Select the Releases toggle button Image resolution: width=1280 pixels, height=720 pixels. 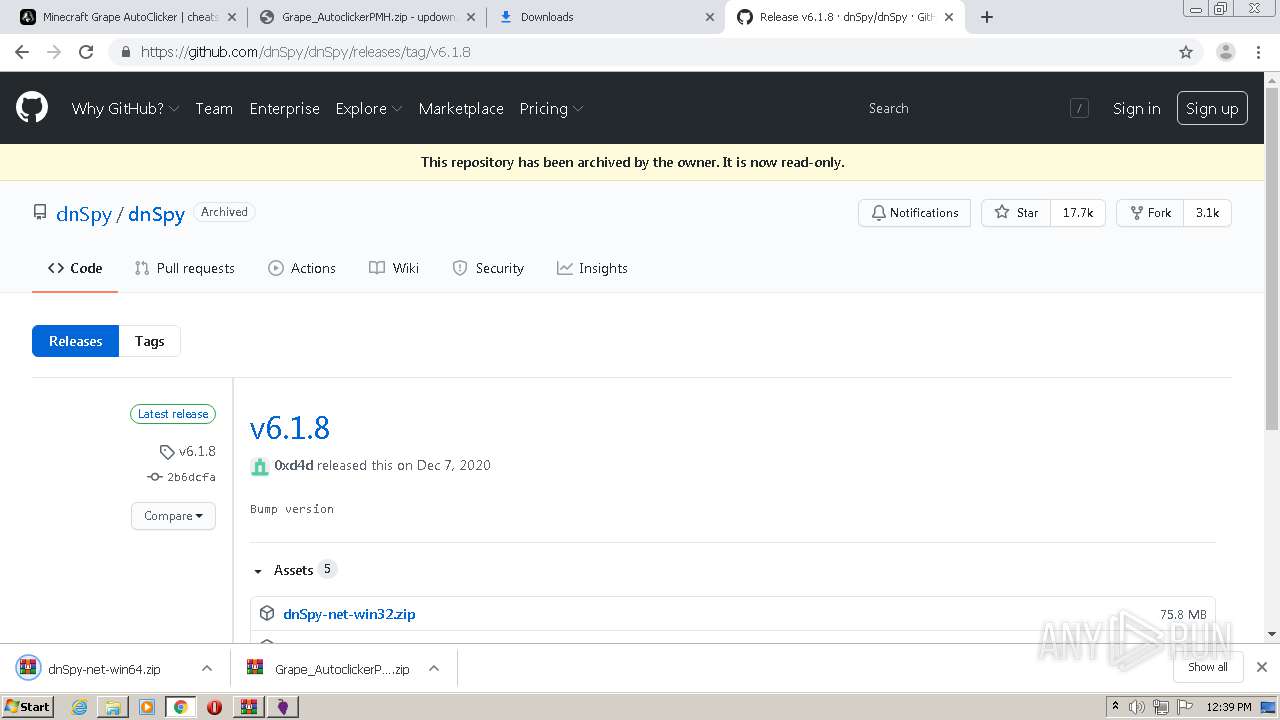[x=75, y=341]
